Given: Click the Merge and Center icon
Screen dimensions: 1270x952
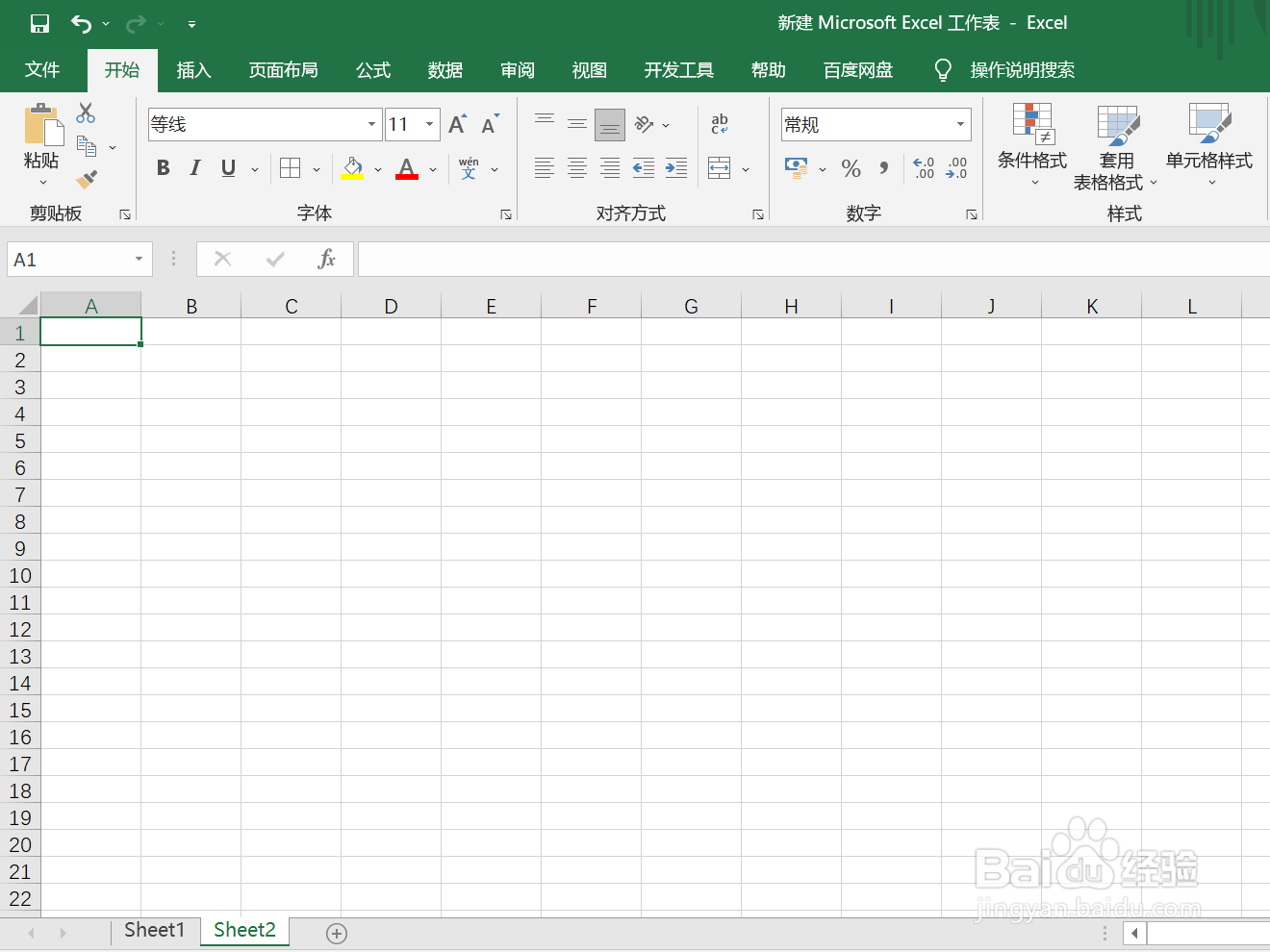Looking at the screenshot, I should (x=720, y=168).
